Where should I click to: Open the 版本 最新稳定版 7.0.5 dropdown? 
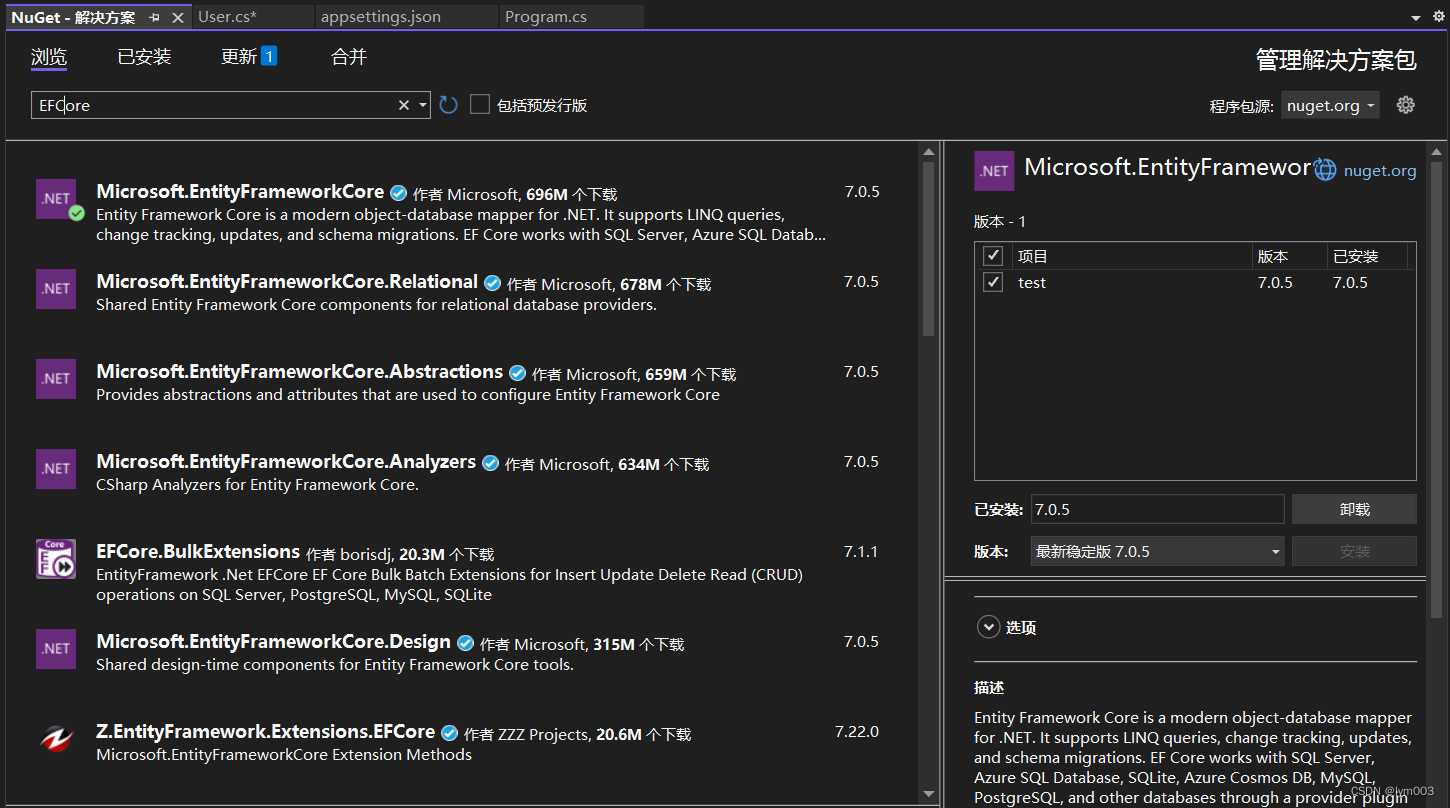(x=1157, y=551)
